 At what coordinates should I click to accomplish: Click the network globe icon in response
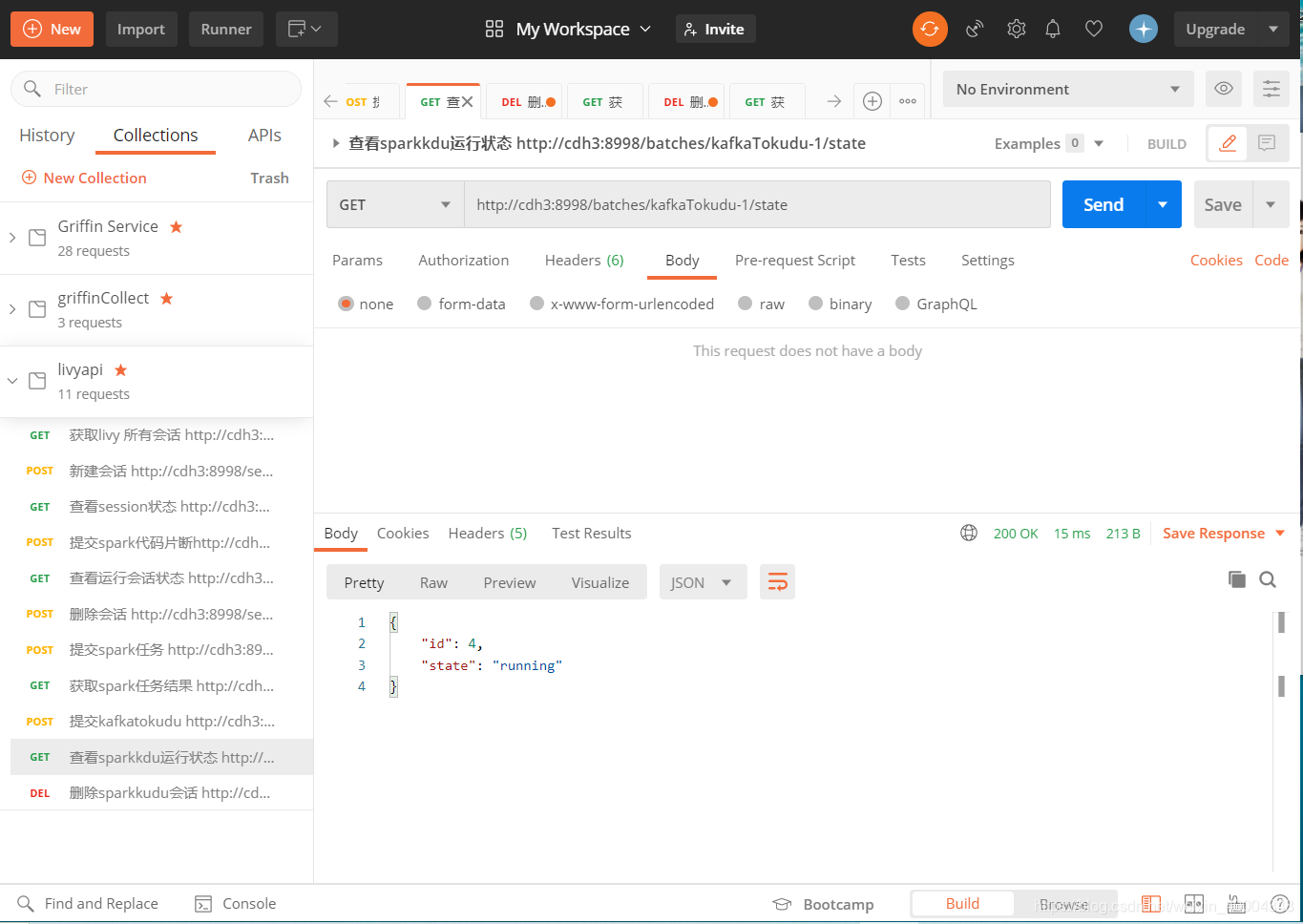969,533
